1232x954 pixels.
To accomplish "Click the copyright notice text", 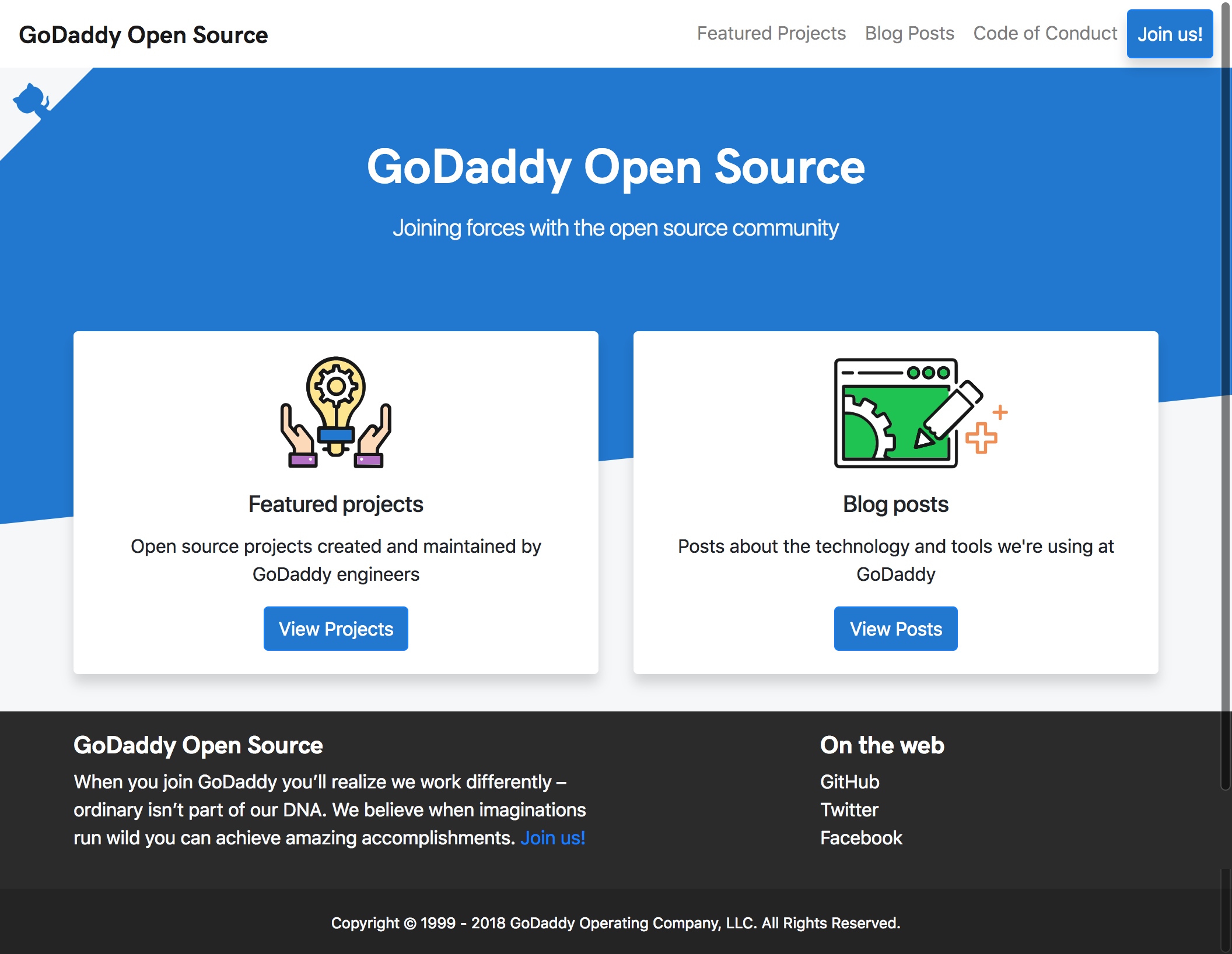I will pos(616,923).
